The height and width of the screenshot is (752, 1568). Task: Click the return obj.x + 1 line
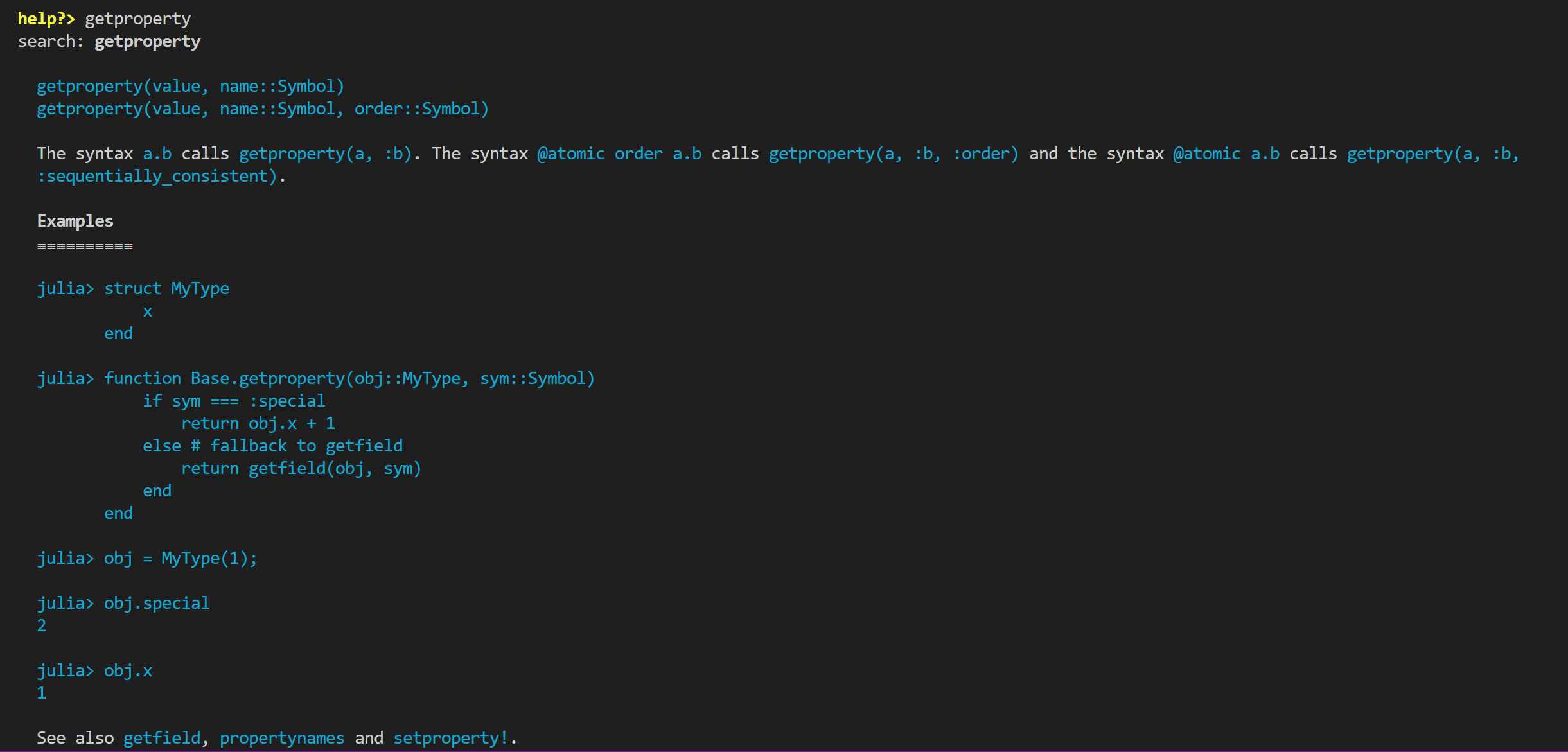(258, 423)
